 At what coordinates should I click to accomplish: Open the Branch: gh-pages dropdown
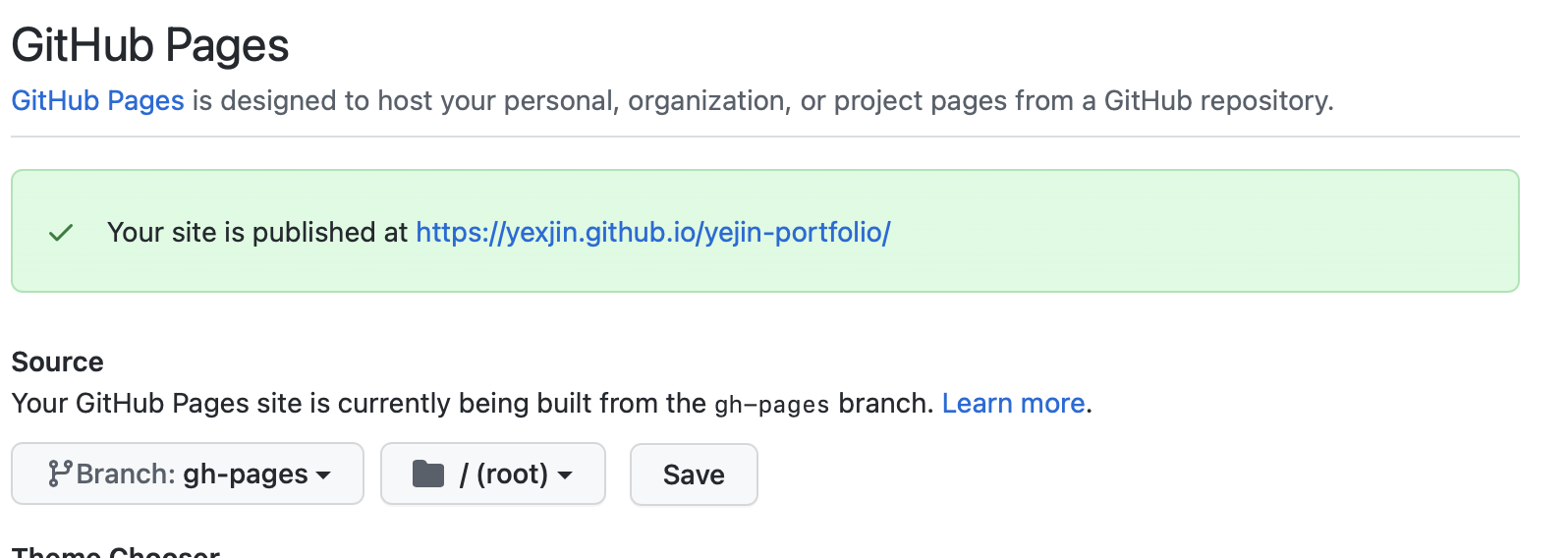pos(188,474)
